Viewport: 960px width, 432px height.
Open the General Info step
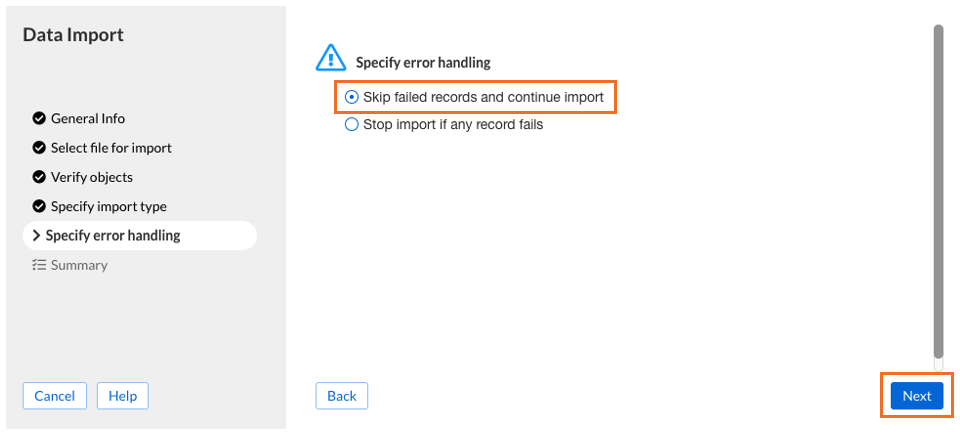point(88,118)
